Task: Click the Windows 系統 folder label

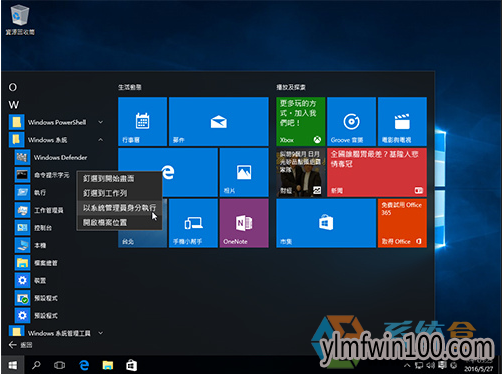Action: pos(47,140)
